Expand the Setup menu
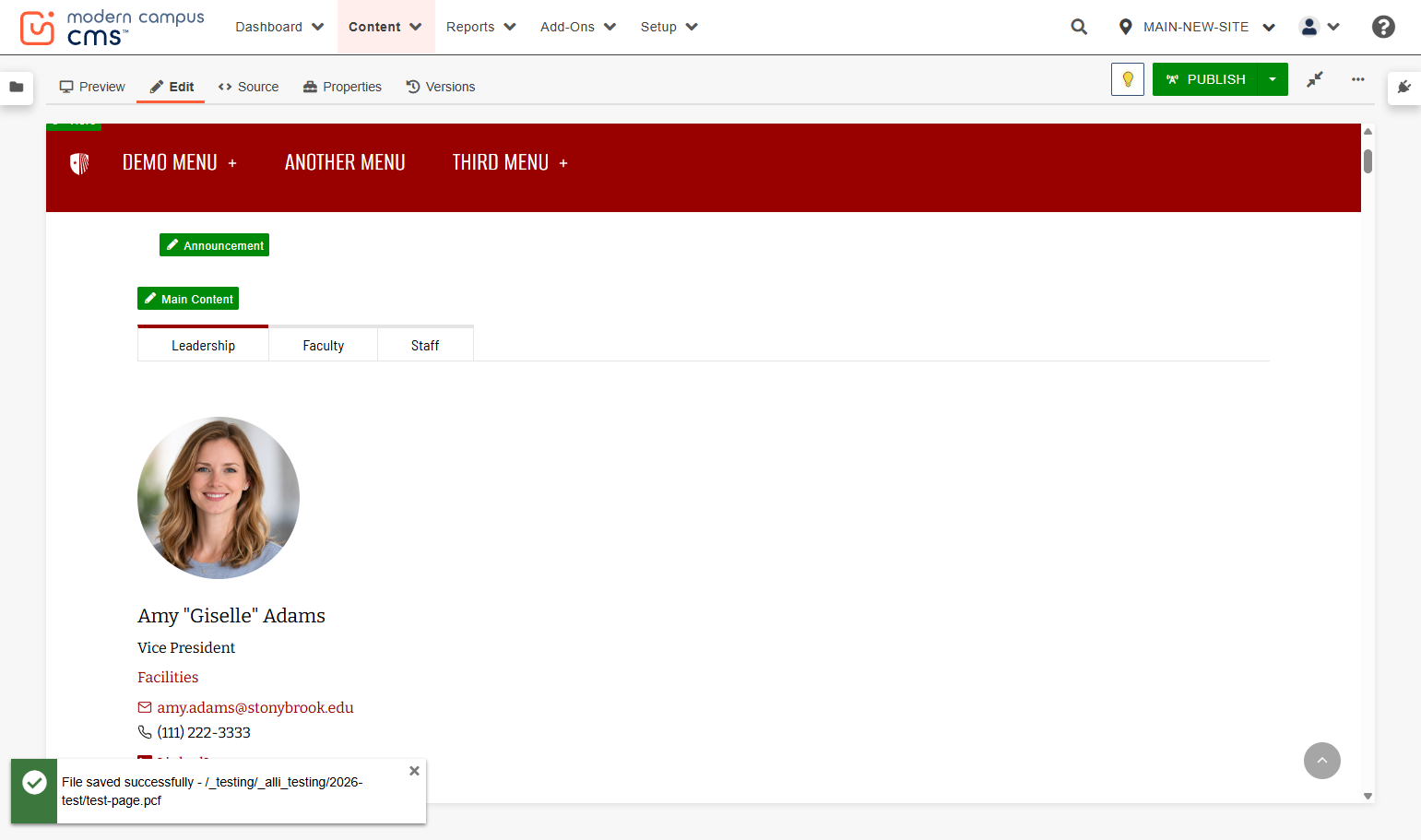The width and height of the screenshot is (1421, 840). [669, 27]
